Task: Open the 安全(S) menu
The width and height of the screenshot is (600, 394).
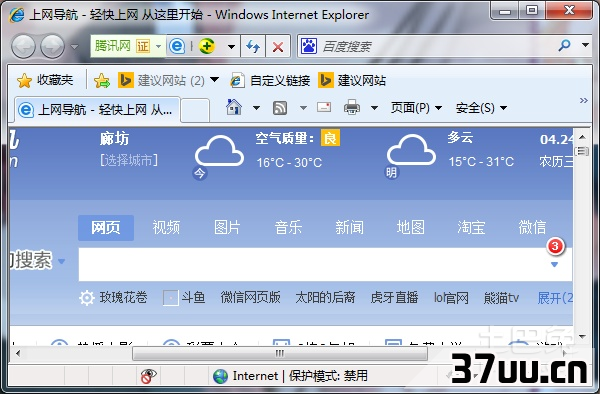Action: [481, 108]
